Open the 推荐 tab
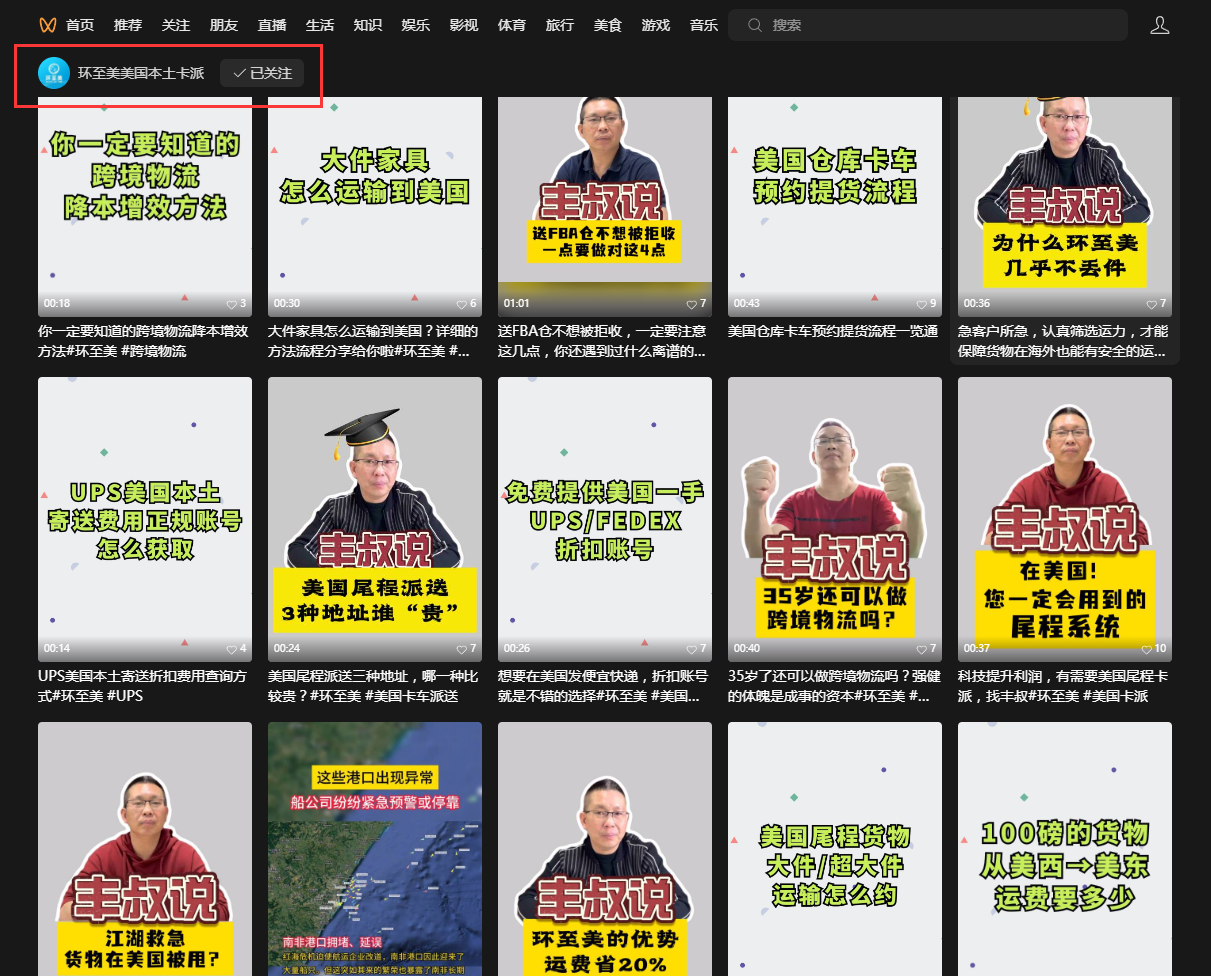Screen dimensions: 1211x976 tap(128, 25)
